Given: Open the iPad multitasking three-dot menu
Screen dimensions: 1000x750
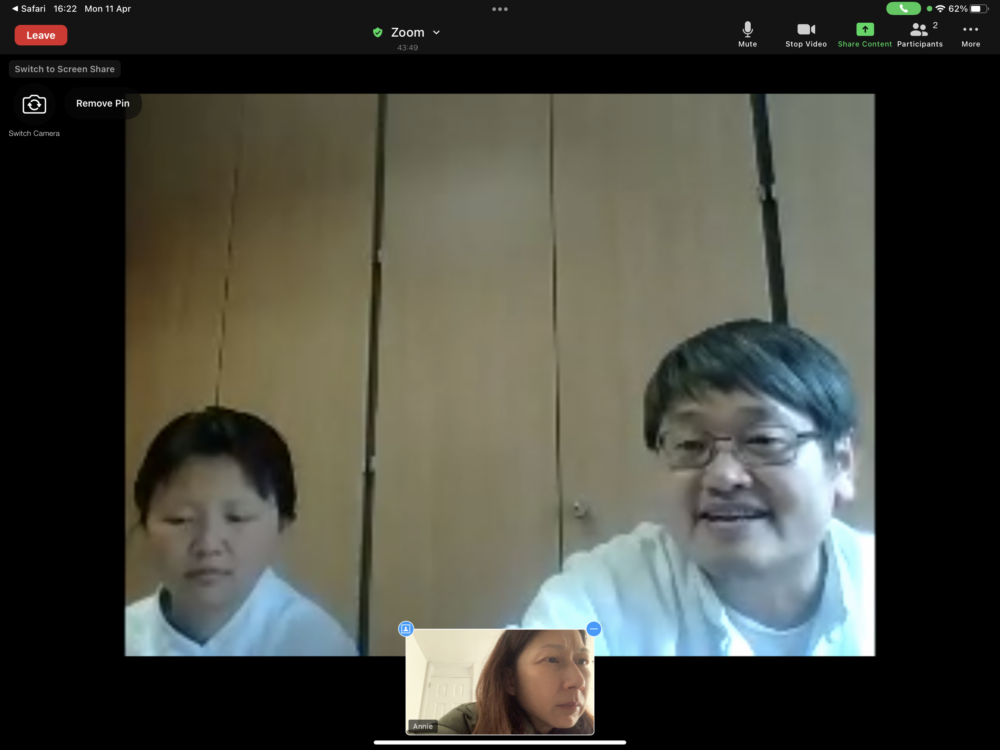Looking at the screenshot, I should click(500, 9).
